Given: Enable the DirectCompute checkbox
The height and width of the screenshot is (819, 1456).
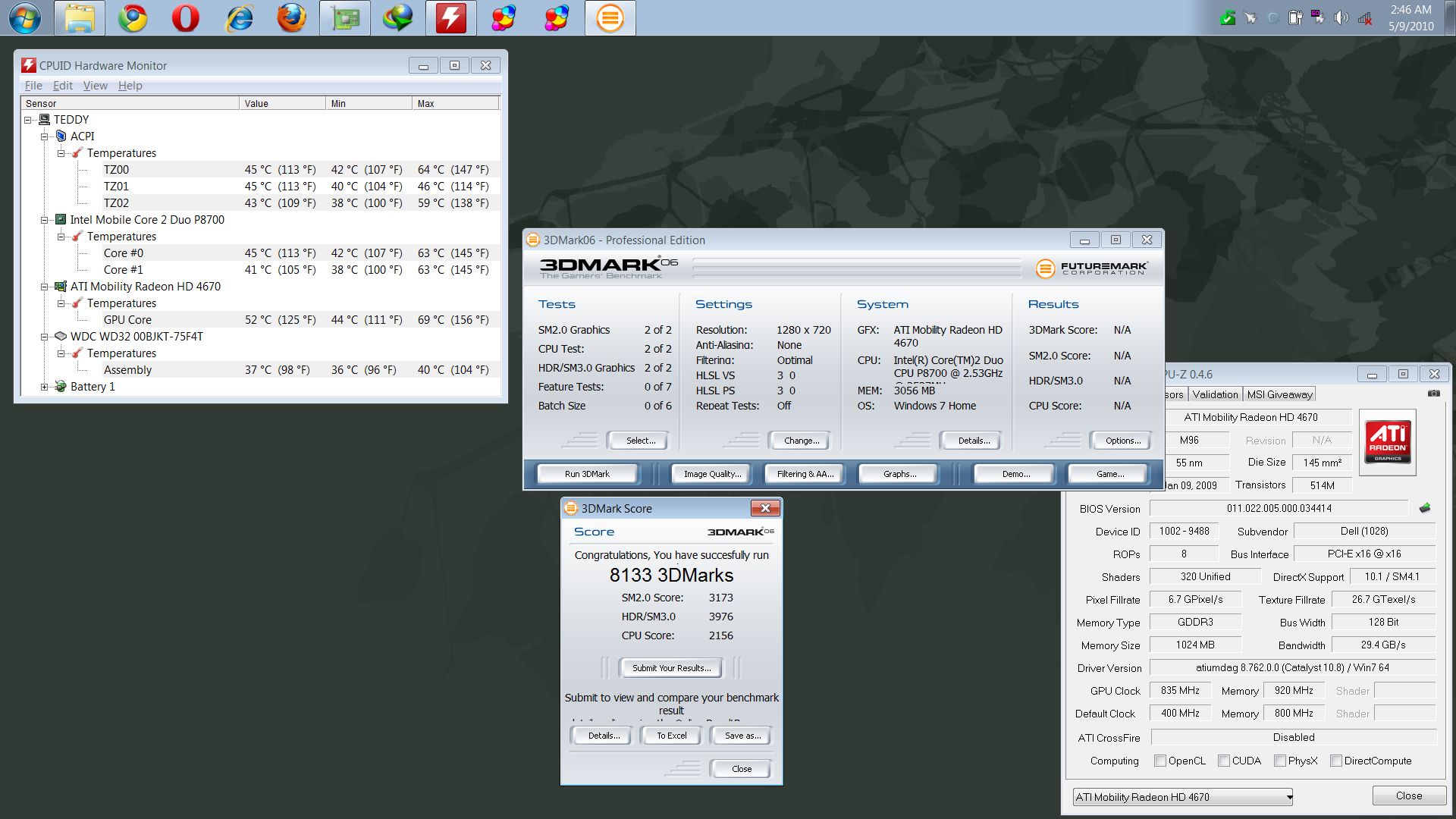Looking at the screenshot, I should point(1336,761).
